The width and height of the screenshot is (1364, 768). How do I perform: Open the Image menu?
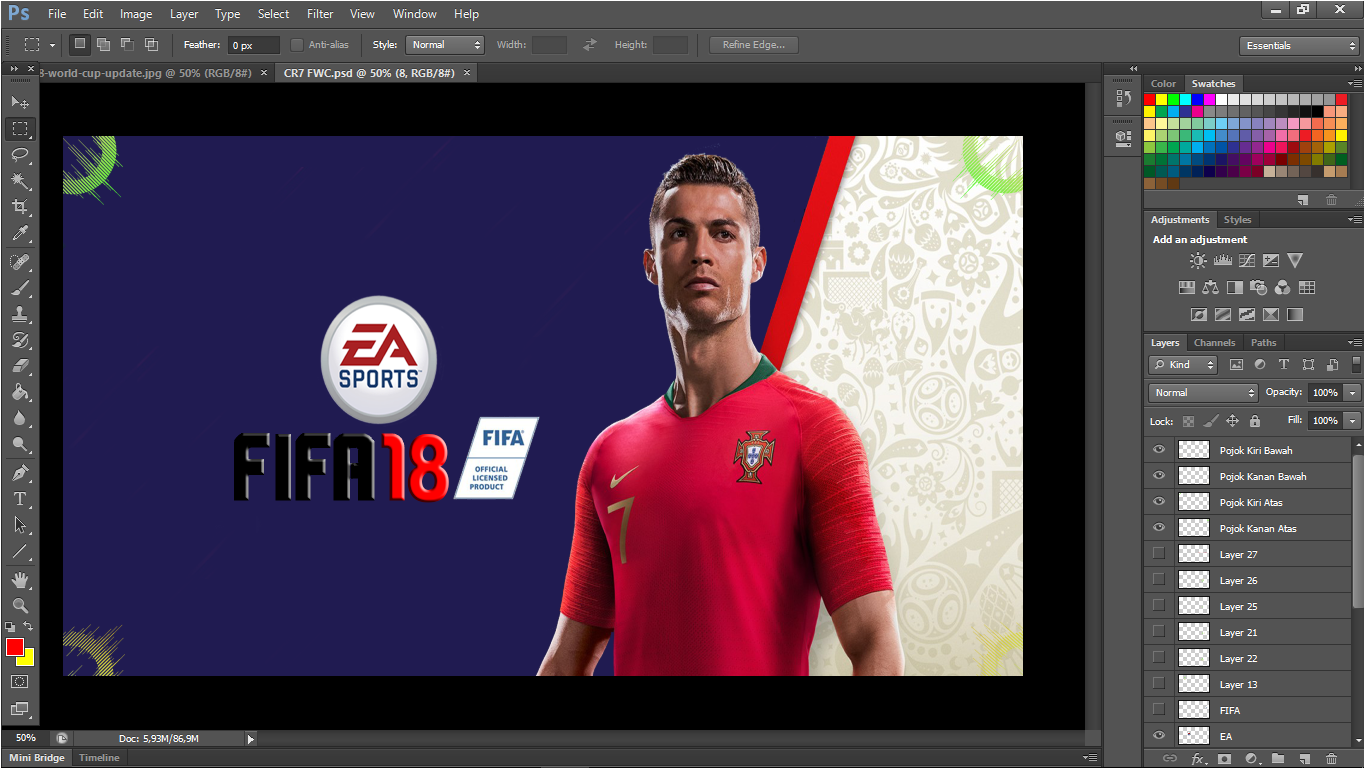coord(136,14)
